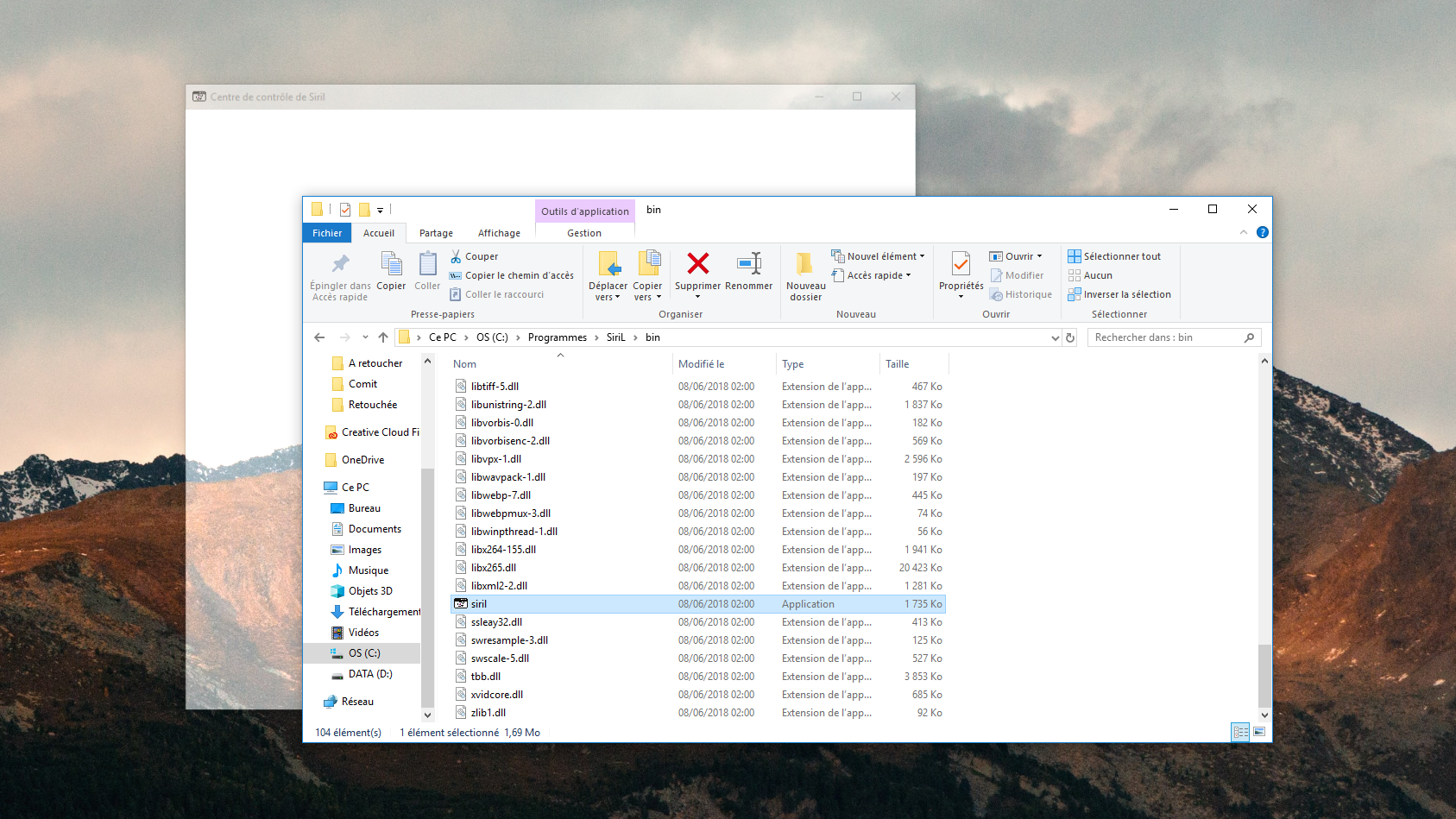
Task: Click the Rechercher dans bin search field
Action: tap(1165, 337)
